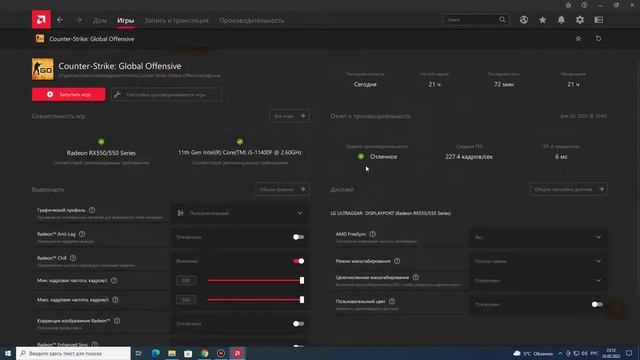Switch to the Игры tab
The image size is (640, 360).
pos(125,20)
